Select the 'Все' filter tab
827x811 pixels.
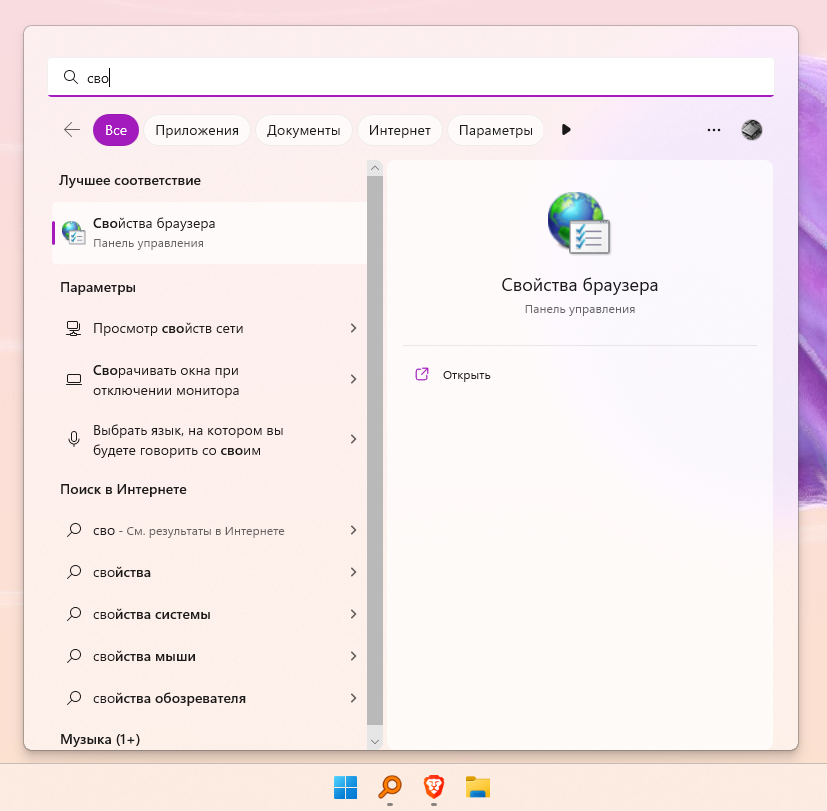(116, 130)
